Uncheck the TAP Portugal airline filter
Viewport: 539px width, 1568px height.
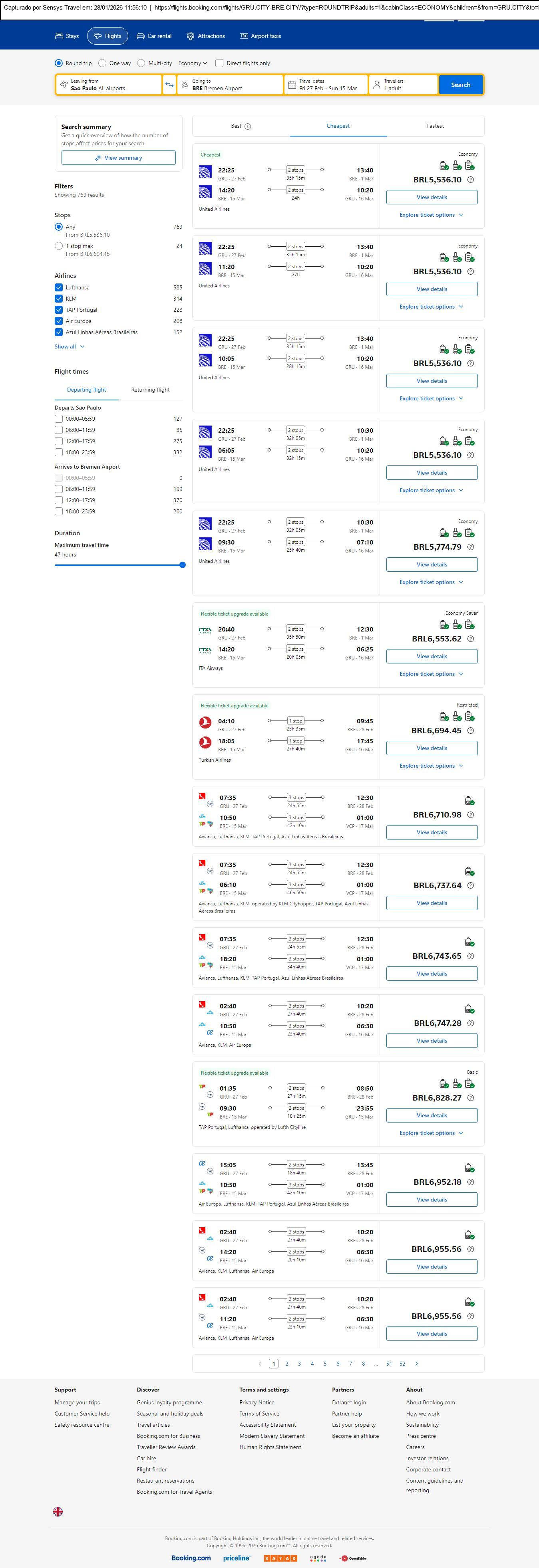click(x=58, y=310)
